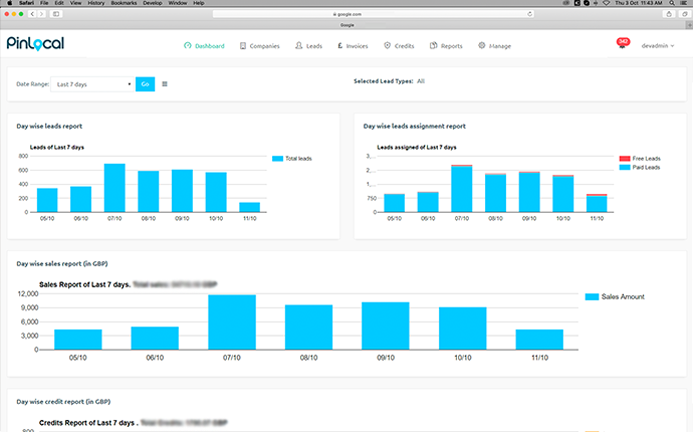Click the Manage gear icon

click(483, 46)
